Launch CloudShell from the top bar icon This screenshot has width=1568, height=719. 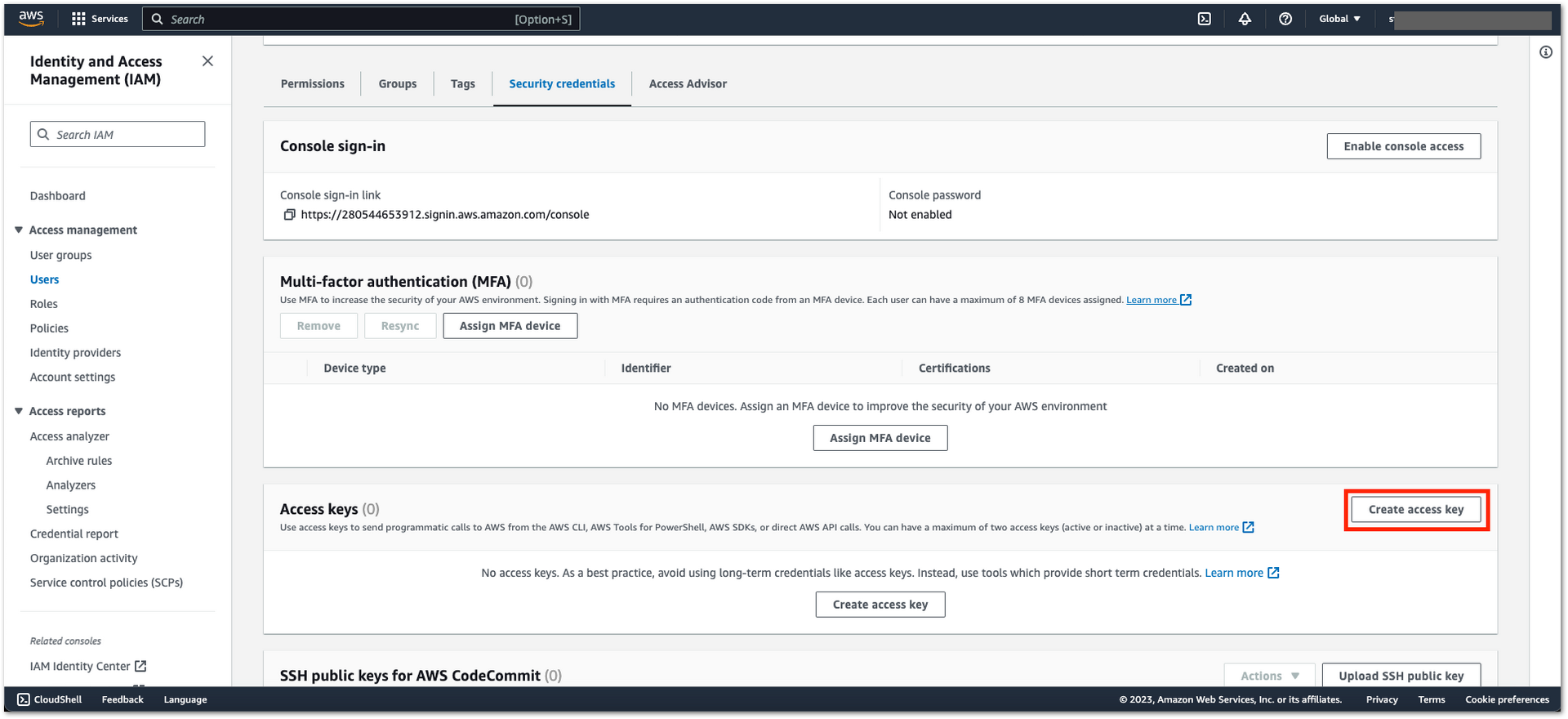[x=1205, y=19]
